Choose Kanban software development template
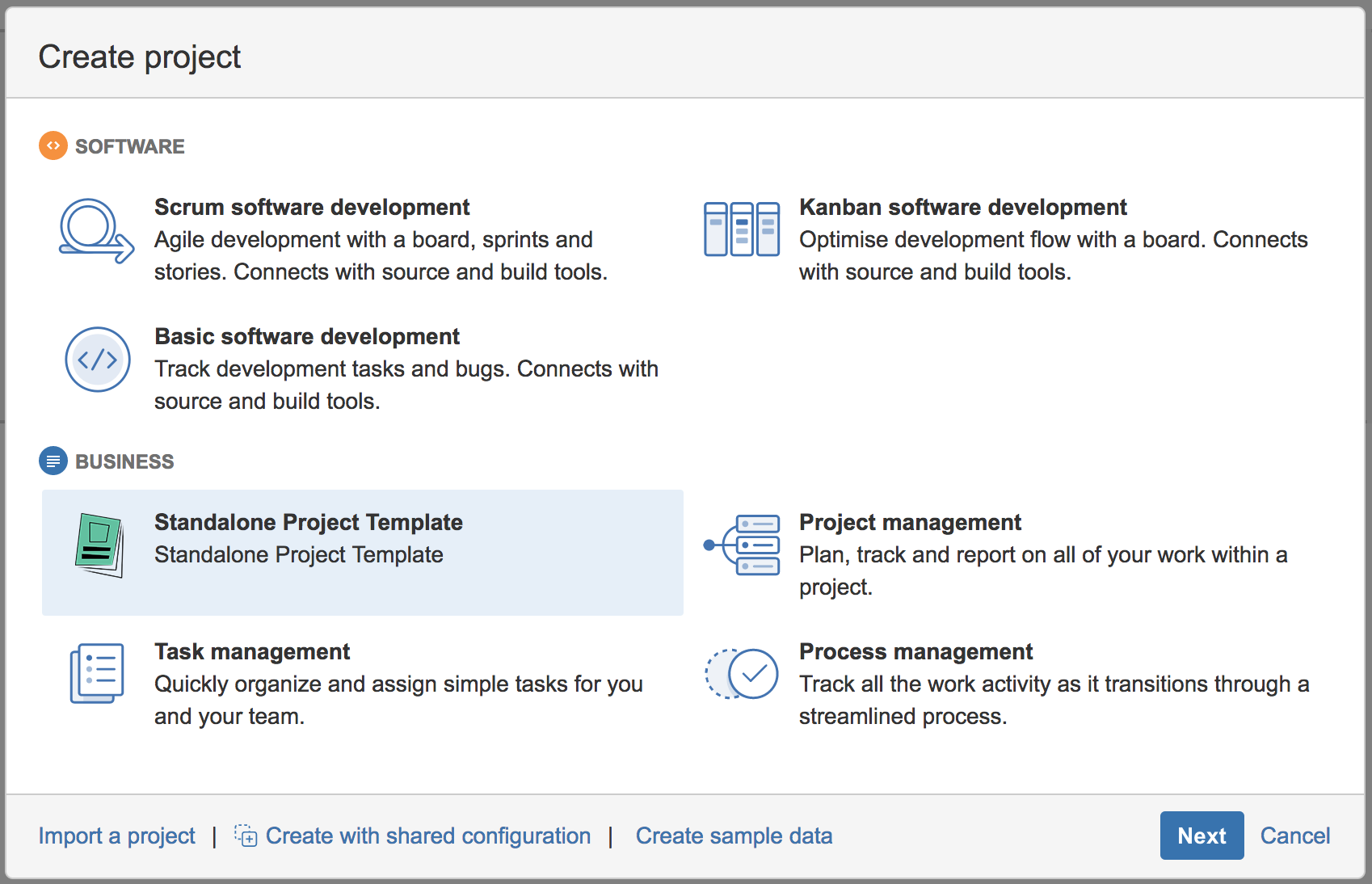Image resolution: width=1372 pixels, height=884 pixels. click(x=962, y=208)
